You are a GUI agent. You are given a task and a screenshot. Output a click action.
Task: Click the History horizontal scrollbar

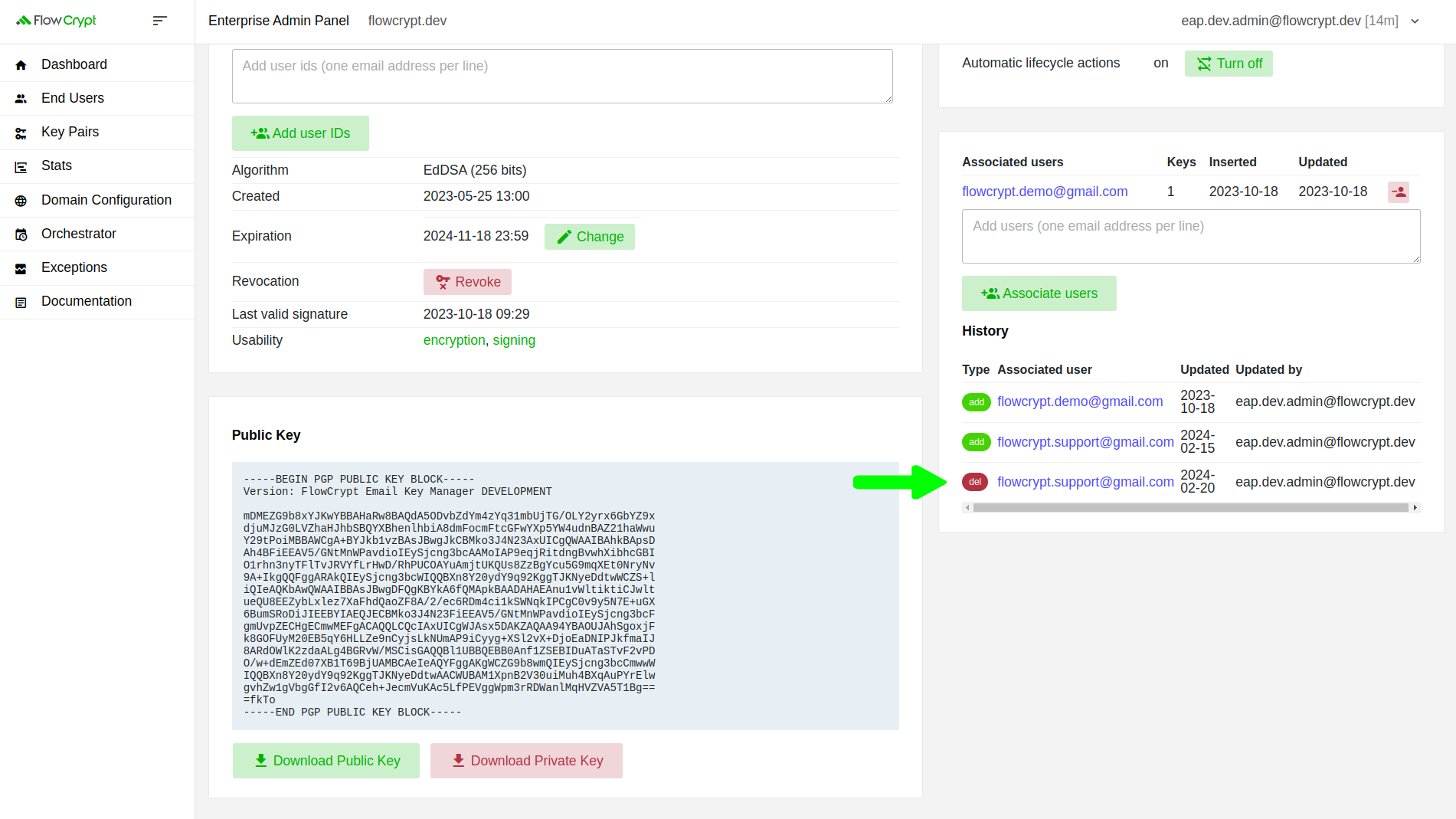coord(1191,507)
